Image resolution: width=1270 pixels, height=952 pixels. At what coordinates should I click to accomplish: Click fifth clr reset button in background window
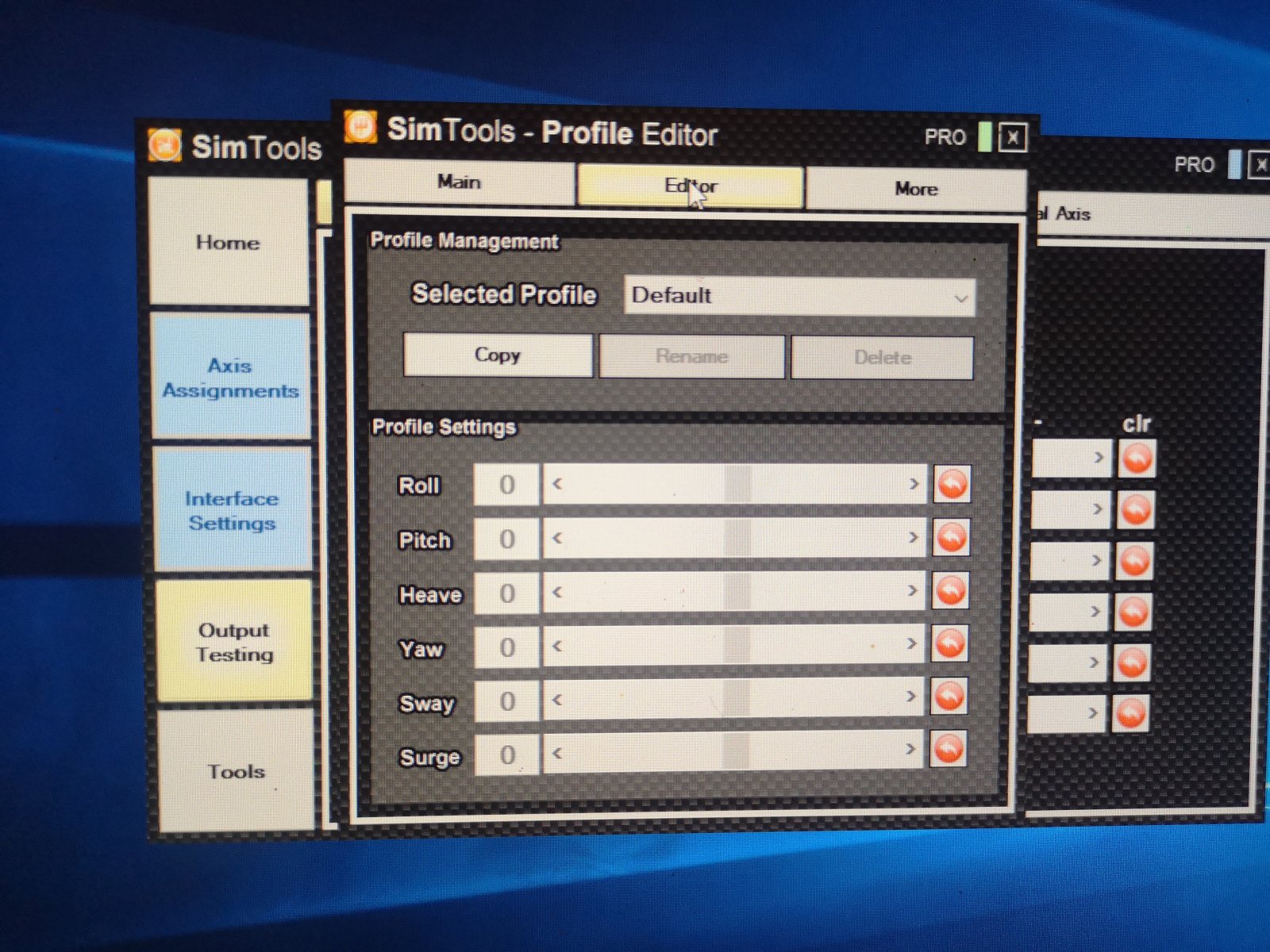(x=1132, y=663)
